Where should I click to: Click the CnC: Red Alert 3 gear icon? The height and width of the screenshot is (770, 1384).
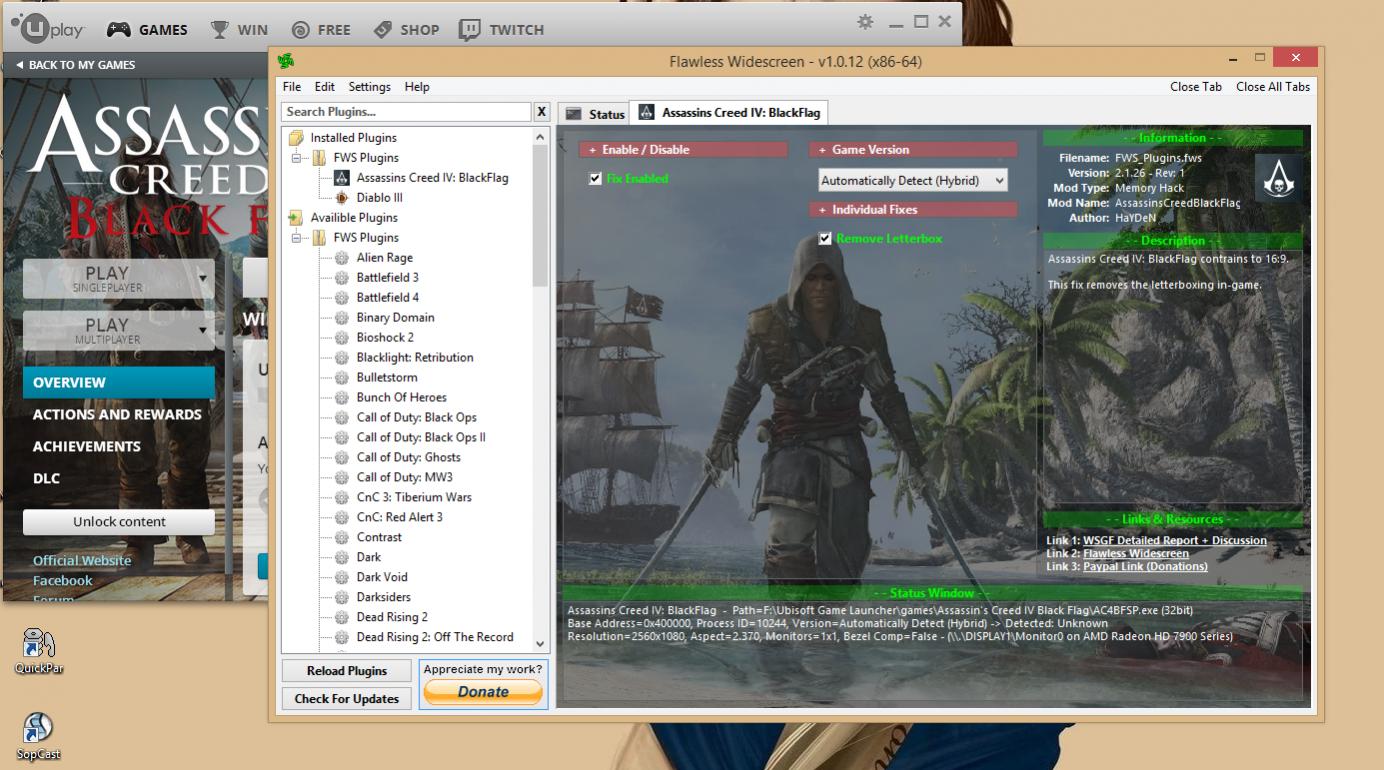[341, 517]
